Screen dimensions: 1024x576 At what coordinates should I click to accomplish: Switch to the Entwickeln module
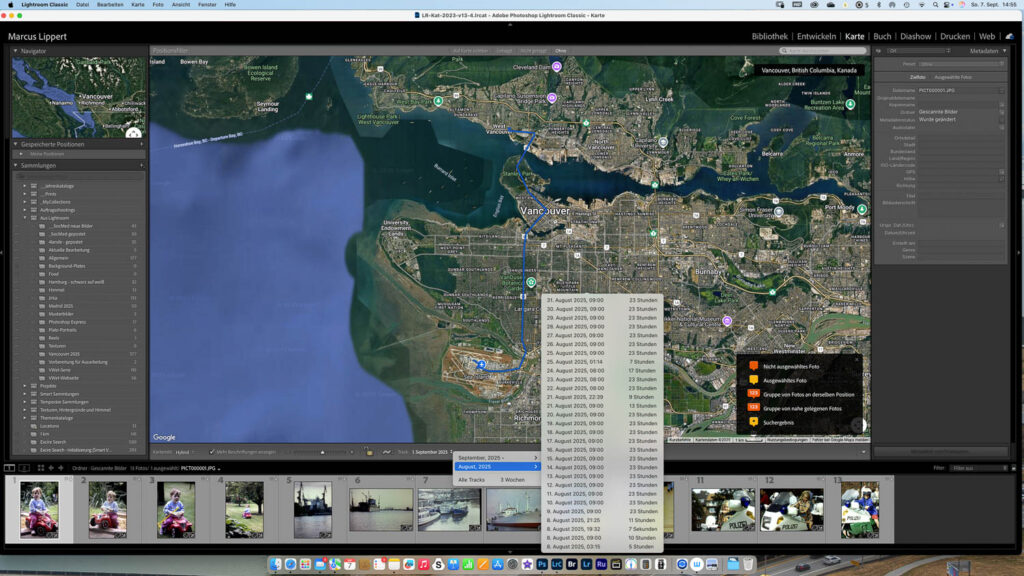click(x=816, y=37)
